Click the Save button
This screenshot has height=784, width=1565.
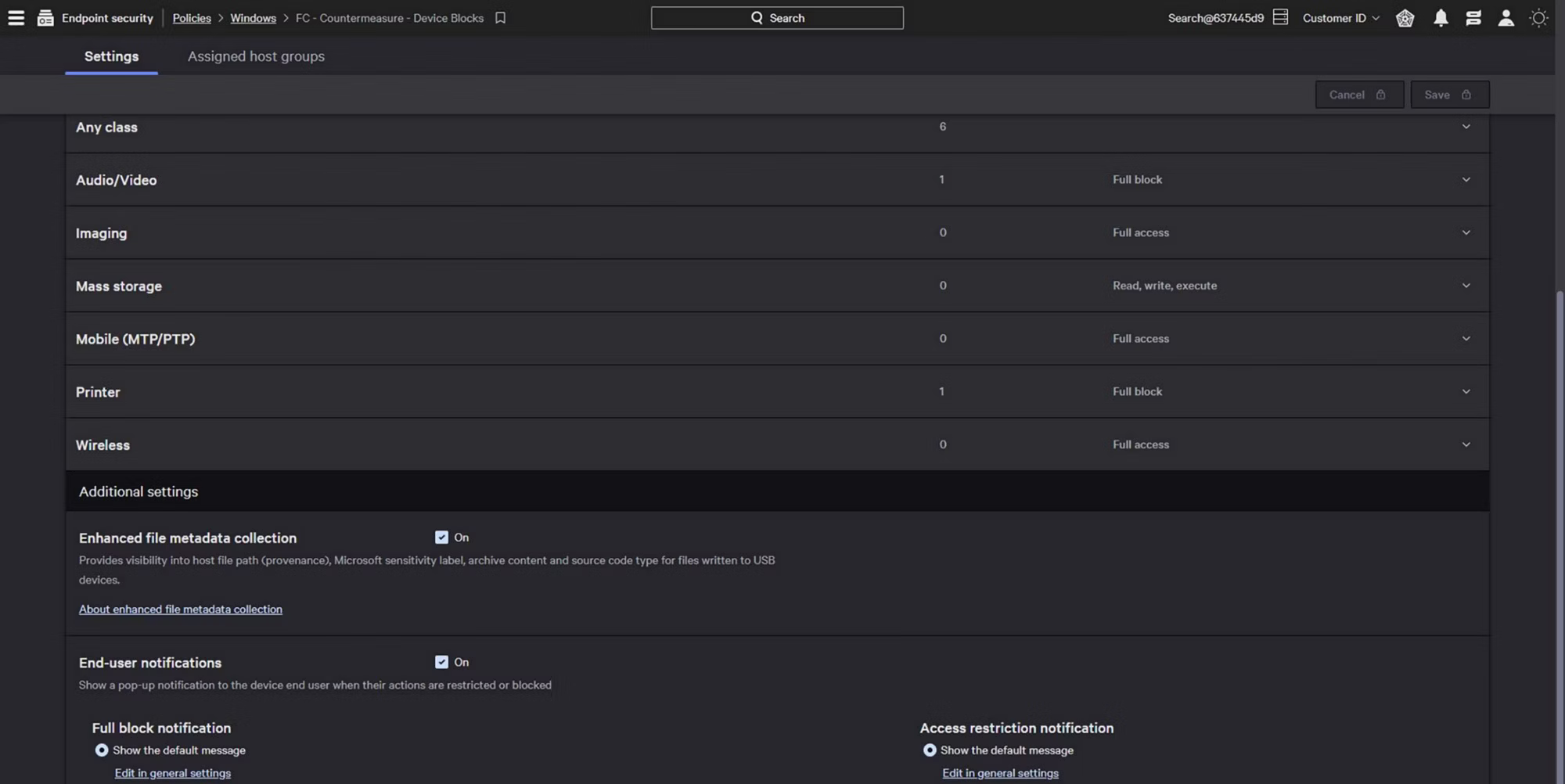(1449, 95)
